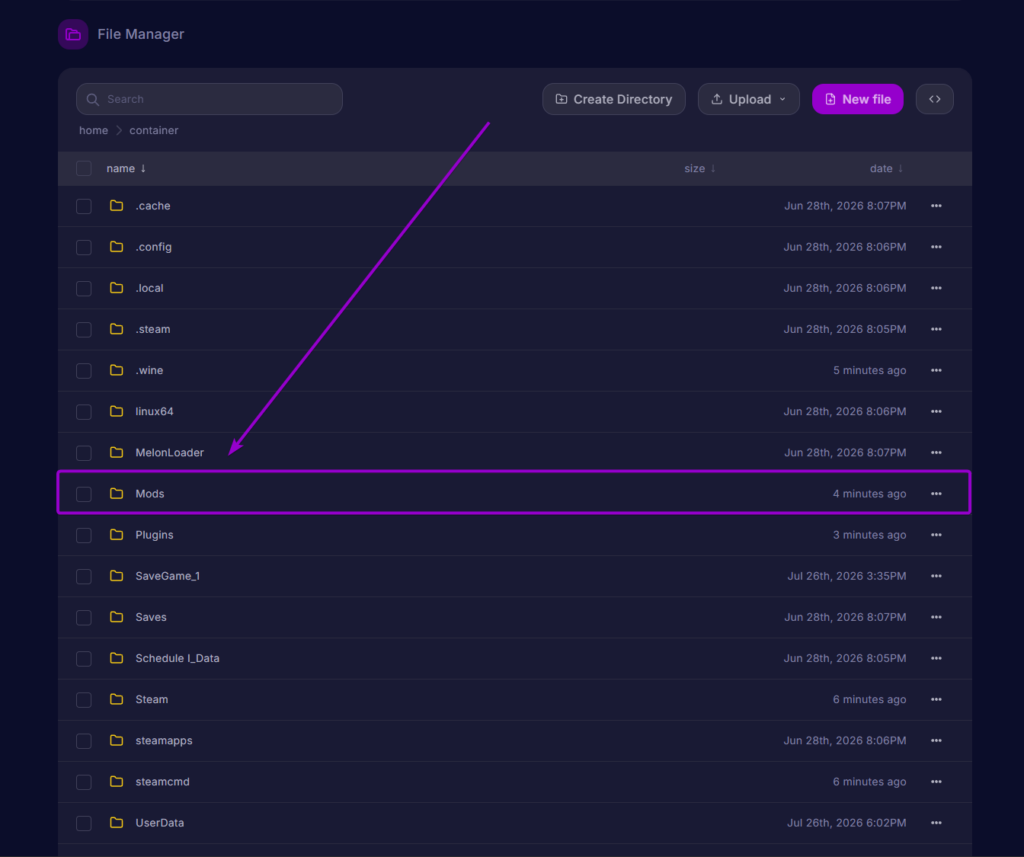Click date 'Jul 26th, 2026 6:02PM'
1024x857 pixels.
coord(846,823)
